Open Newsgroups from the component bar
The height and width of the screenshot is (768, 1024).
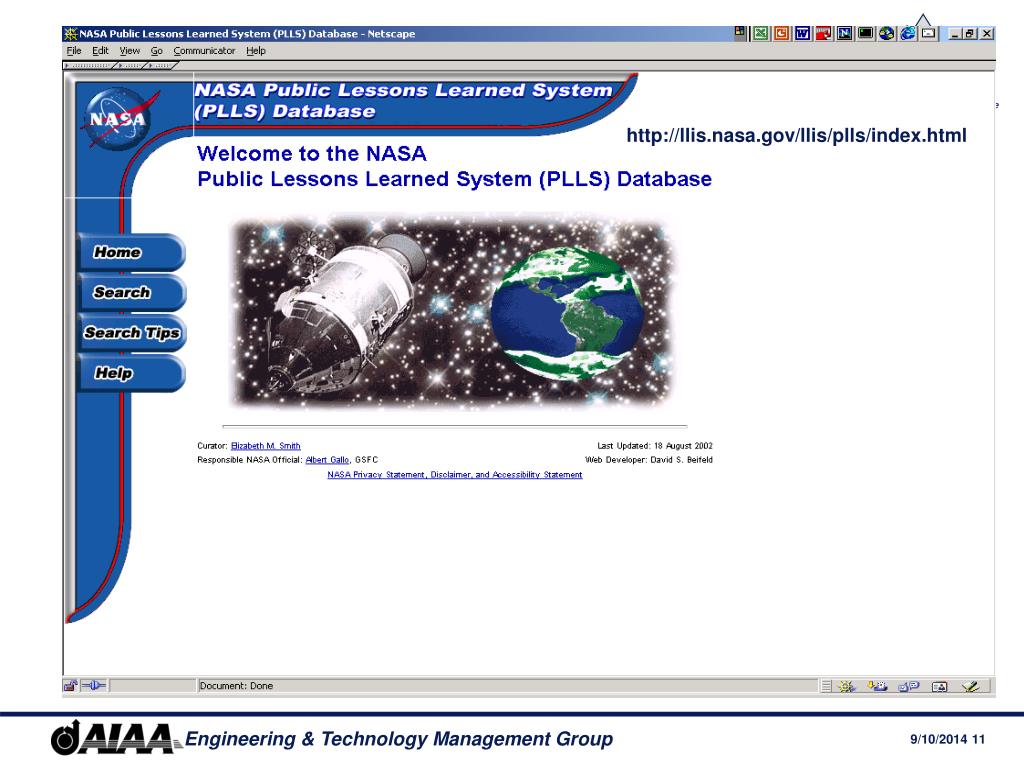(x=908, y=686)
